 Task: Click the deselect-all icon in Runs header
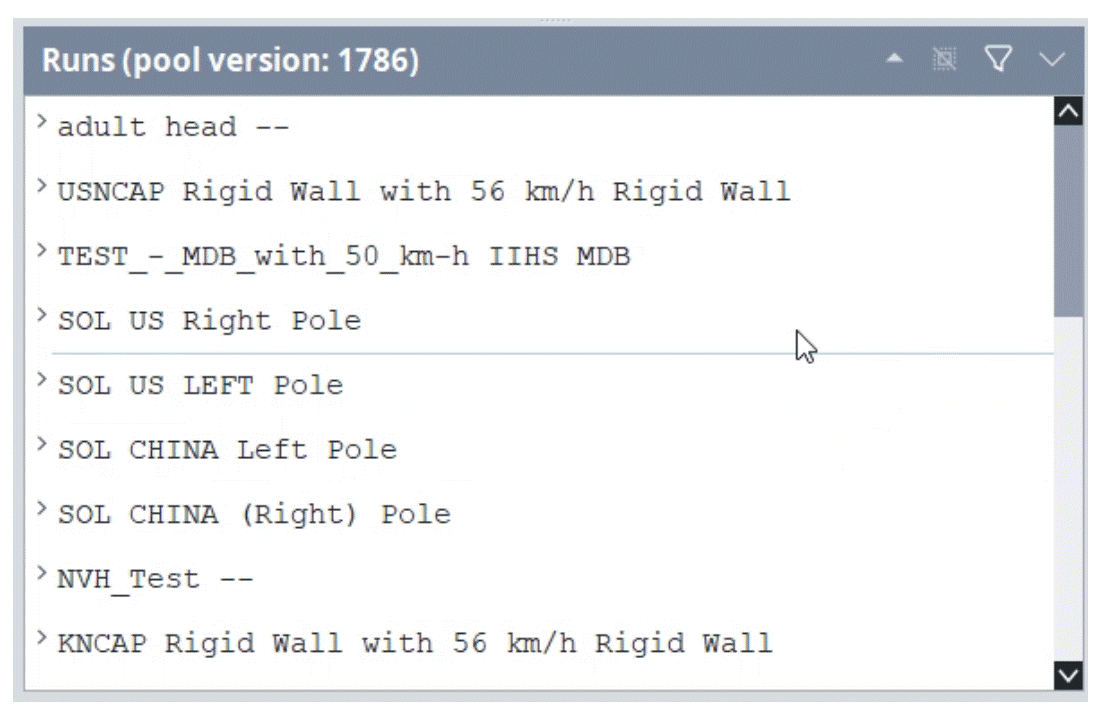point(944,59)
